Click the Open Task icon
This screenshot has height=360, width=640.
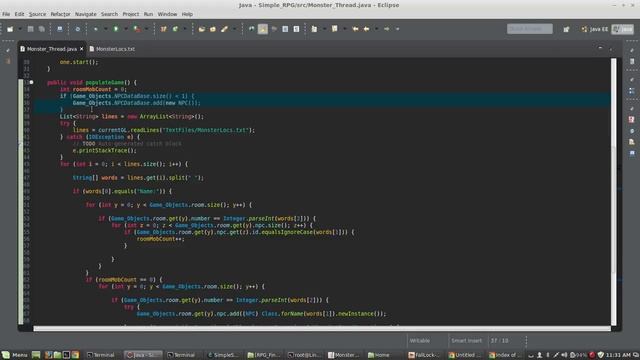pos(213,29)
